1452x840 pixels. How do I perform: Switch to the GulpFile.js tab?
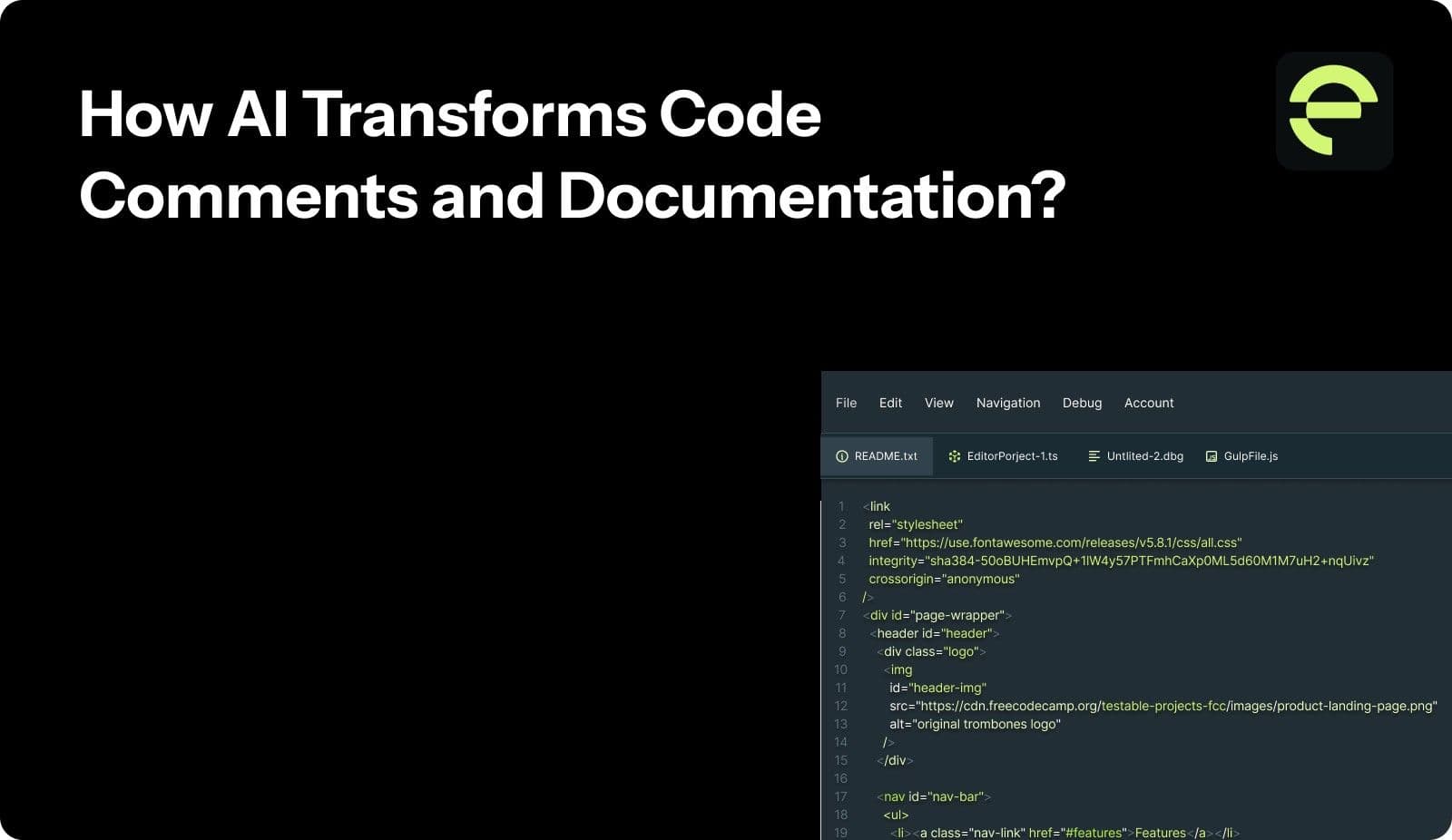click(1241, 456)
